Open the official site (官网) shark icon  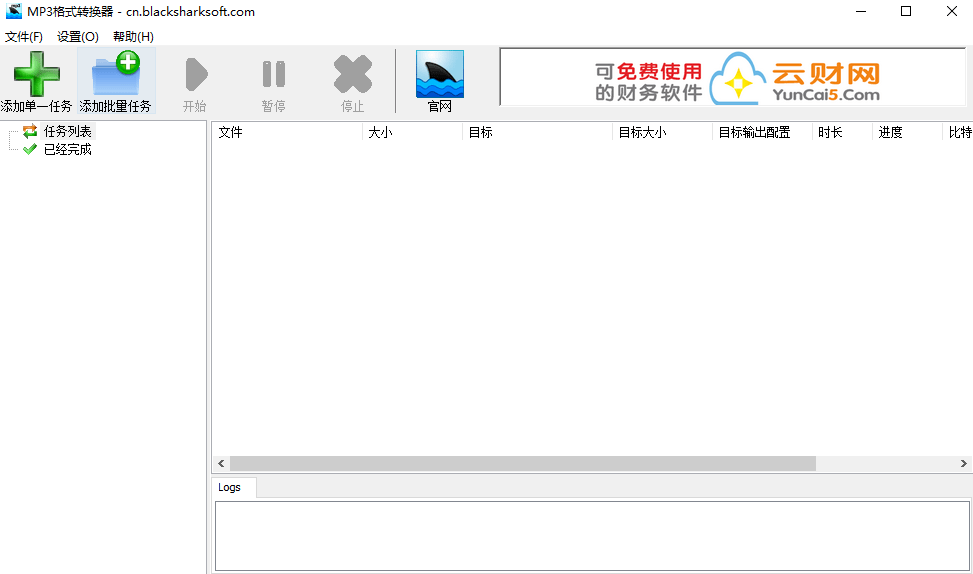coord(440,76)
